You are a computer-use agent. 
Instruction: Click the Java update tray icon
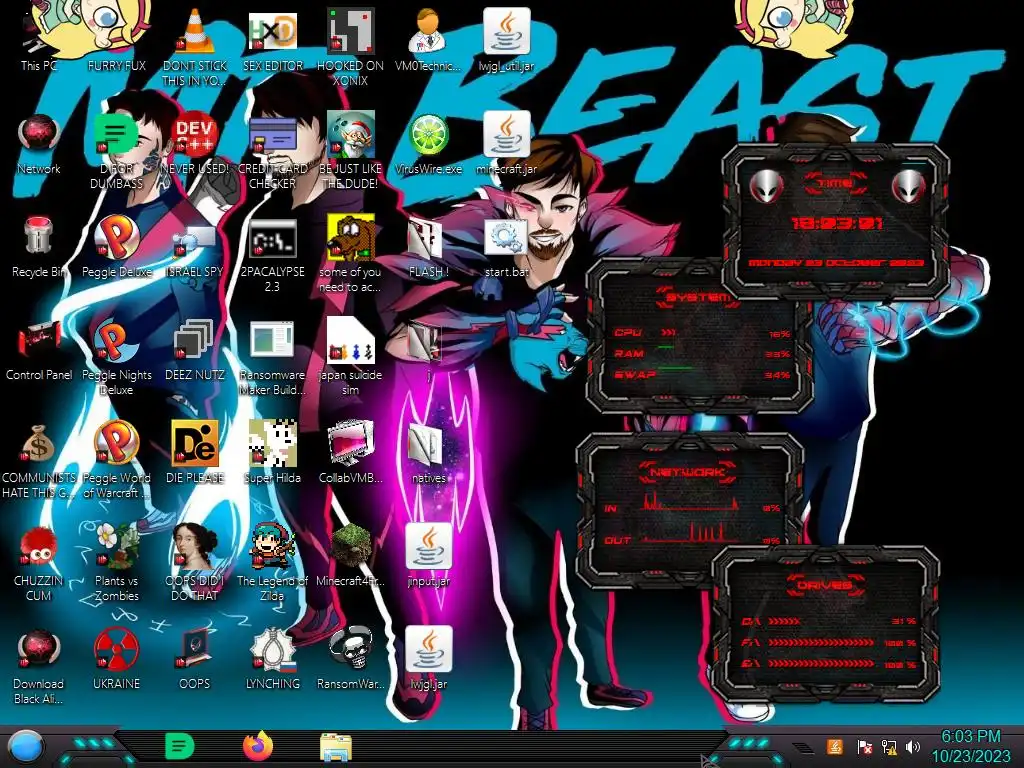pyautogui.click(x=834, y=746)
